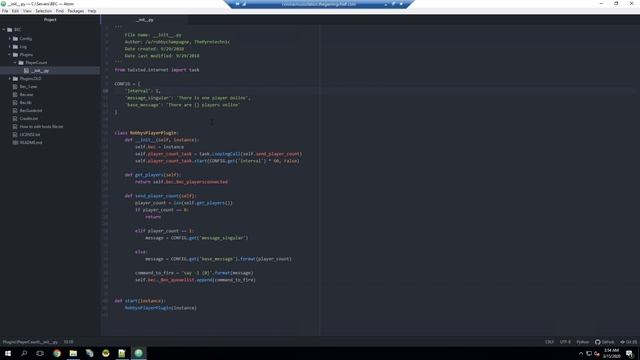Click the from twisted.internet import line
The height and width of the screenshot is (360, 640).
pyautogui.click(x=157, y=70)
